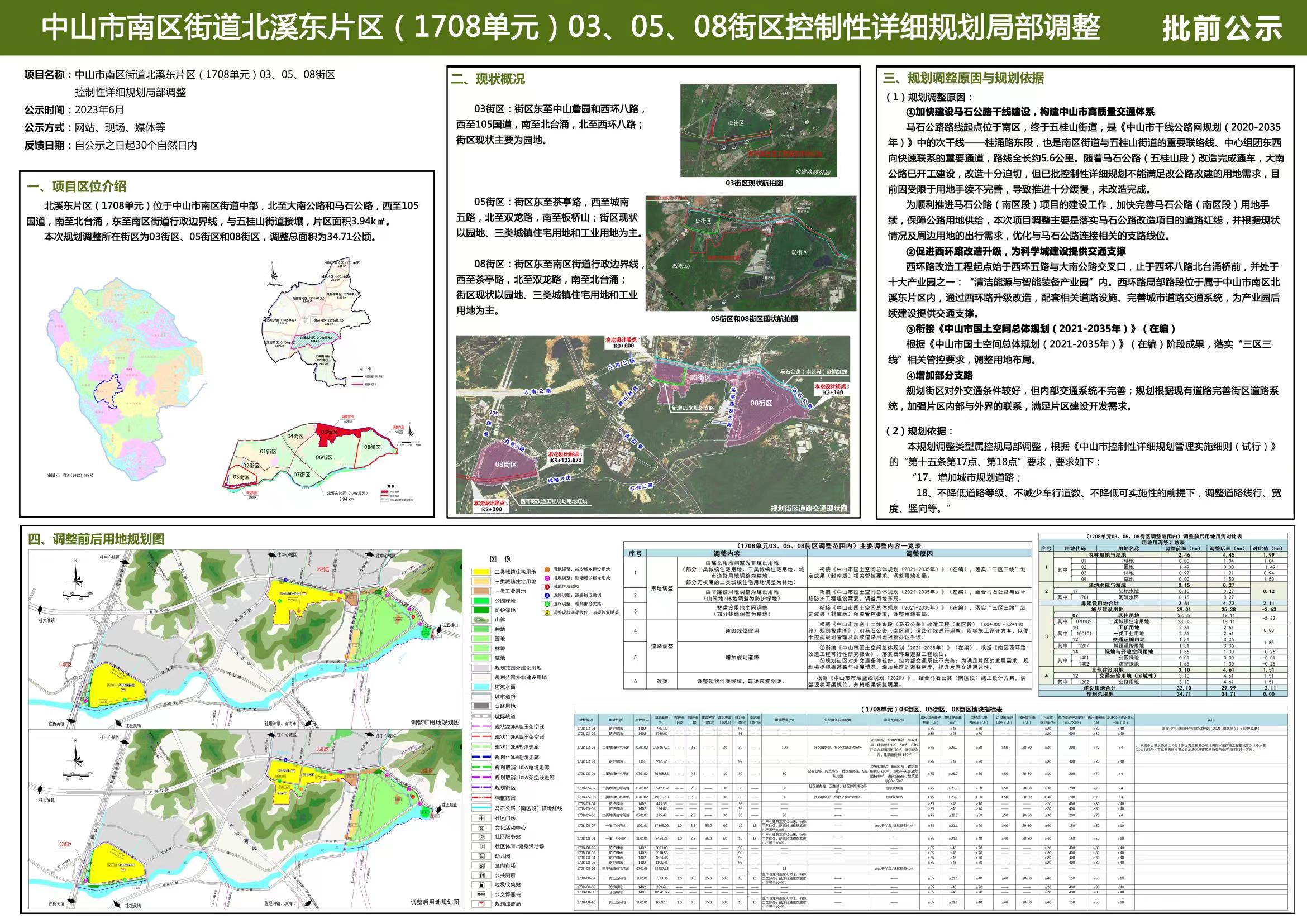Click yellow marker 6 调整现状河渠线位 in legend
This screenshot has width=1307, height=924.
[x=547, y=613]
